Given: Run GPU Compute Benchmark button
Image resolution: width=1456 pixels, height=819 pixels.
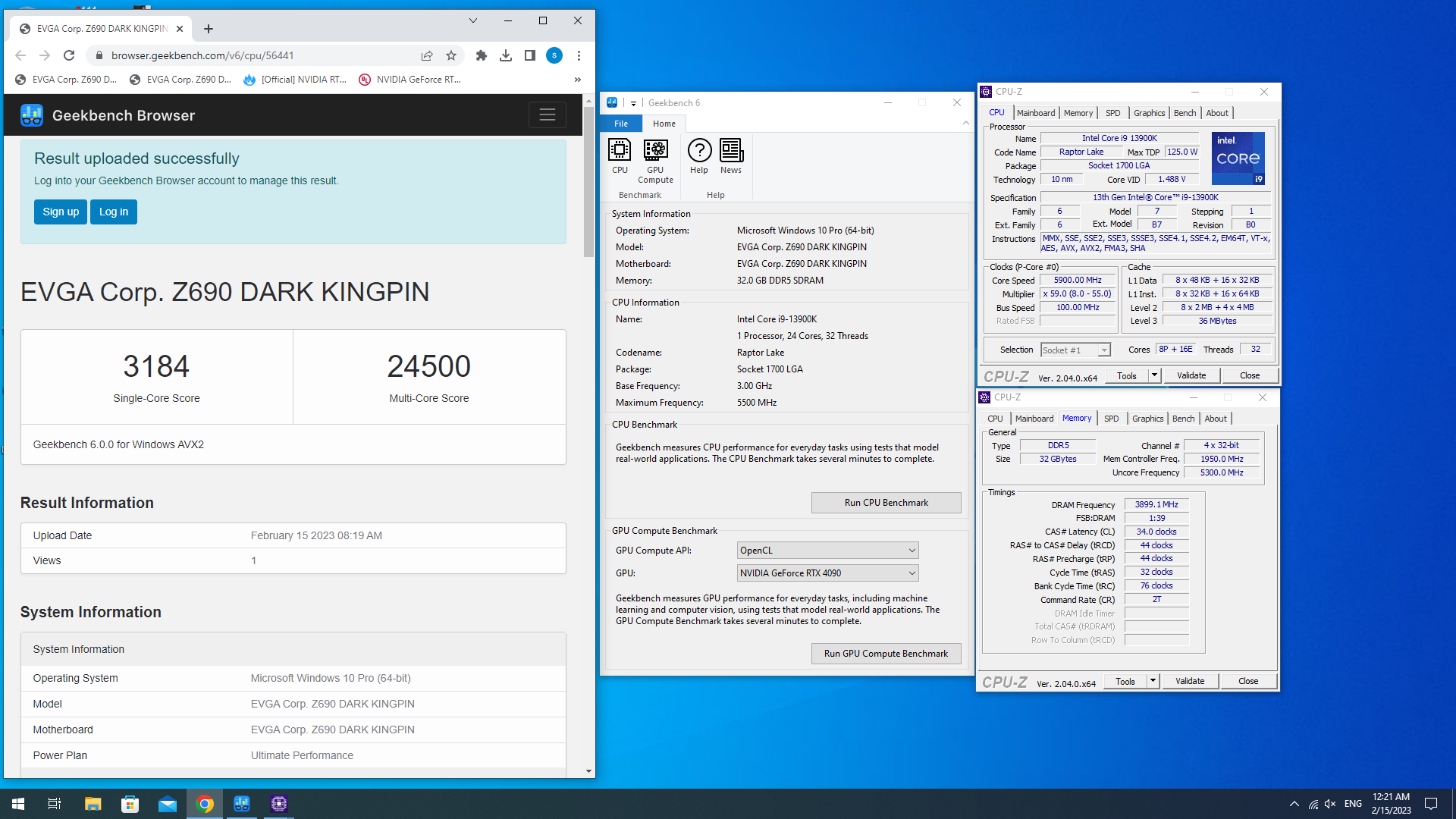Looking at the screenshot, I should 886,654.
